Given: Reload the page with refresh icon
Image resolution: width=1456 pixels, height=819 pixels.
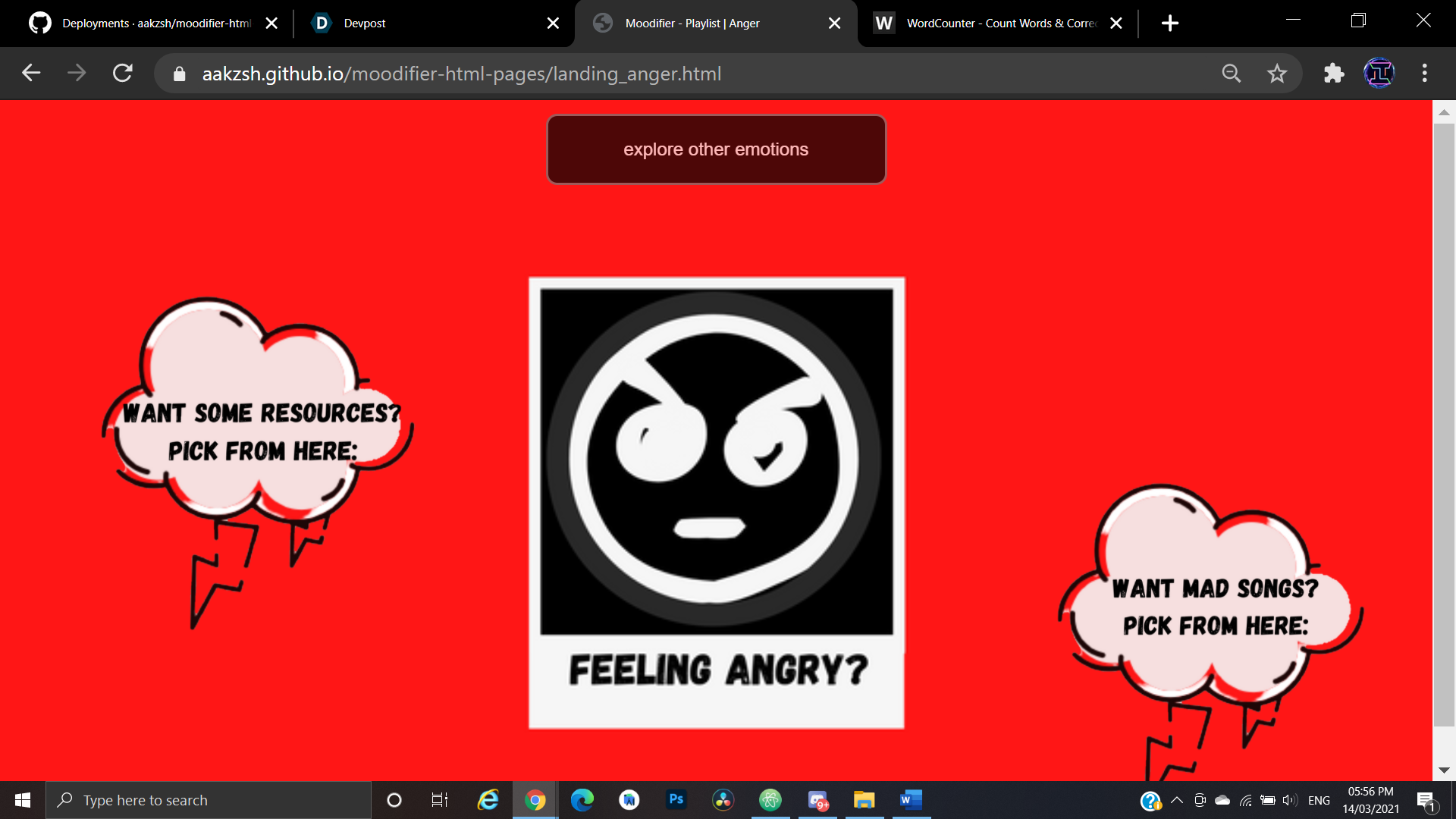Looking at the screenshot, I should tap(123, 73).
